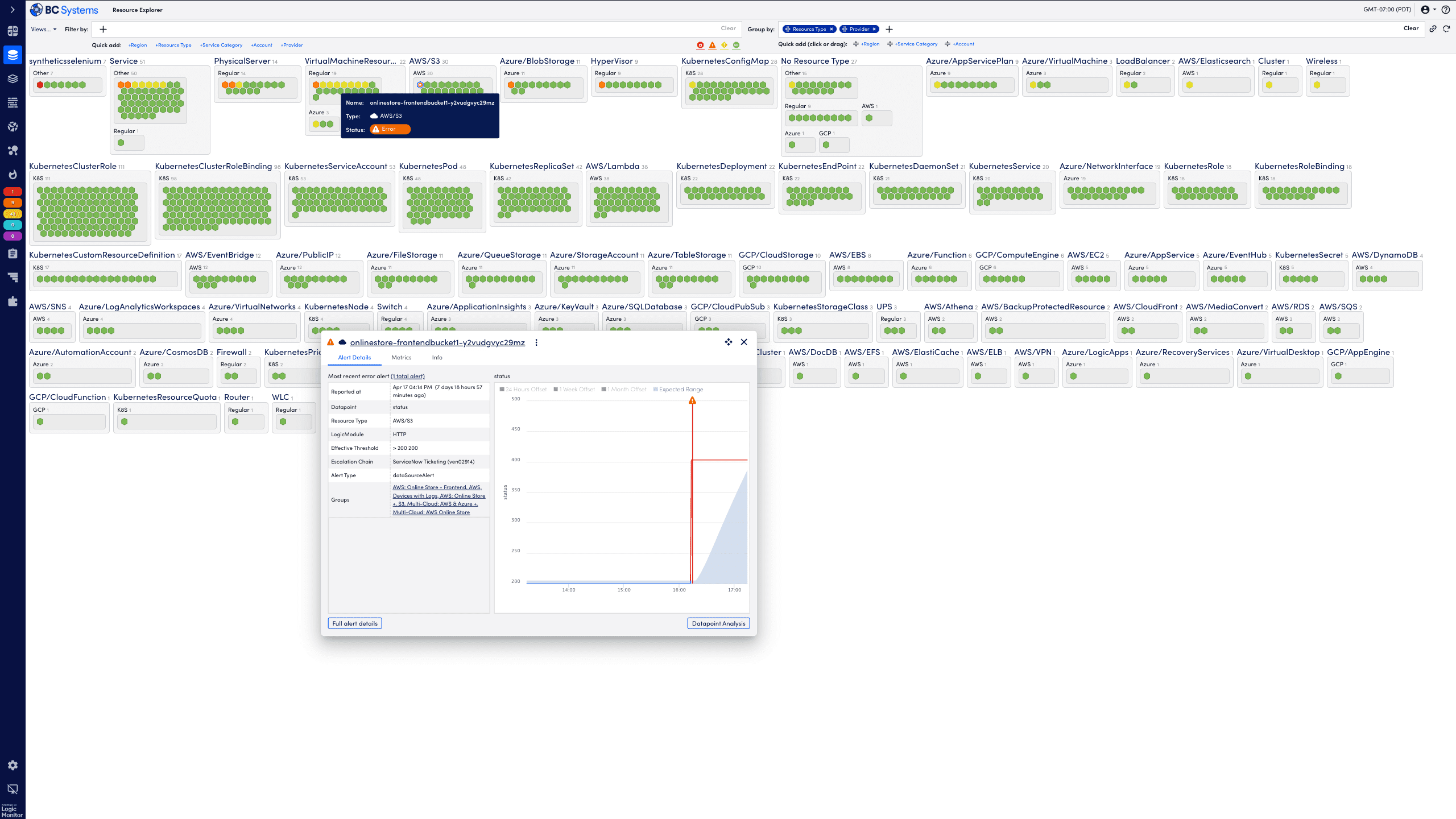Toggle warning severity status filter

[x=724, y=45]
